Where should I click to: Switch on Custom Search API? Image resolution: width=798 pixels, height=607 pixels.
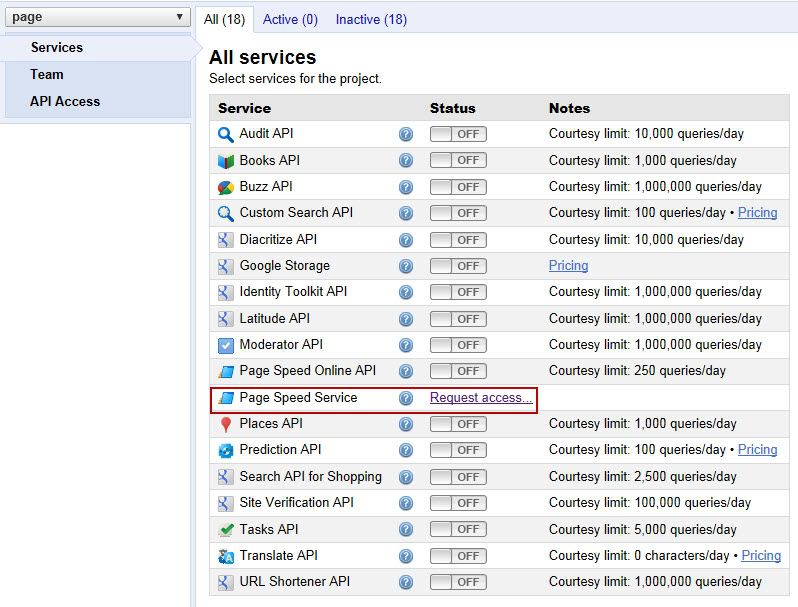click(x=458, y=213)
